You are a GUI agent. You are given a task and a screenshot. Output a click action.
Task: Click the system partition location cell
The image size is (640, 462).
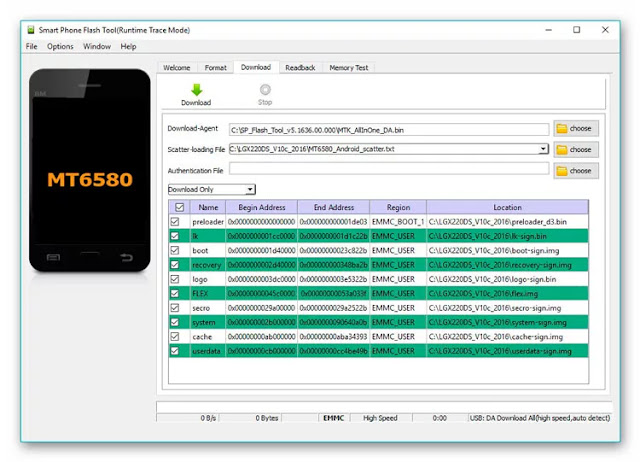[x=507, y=322]
